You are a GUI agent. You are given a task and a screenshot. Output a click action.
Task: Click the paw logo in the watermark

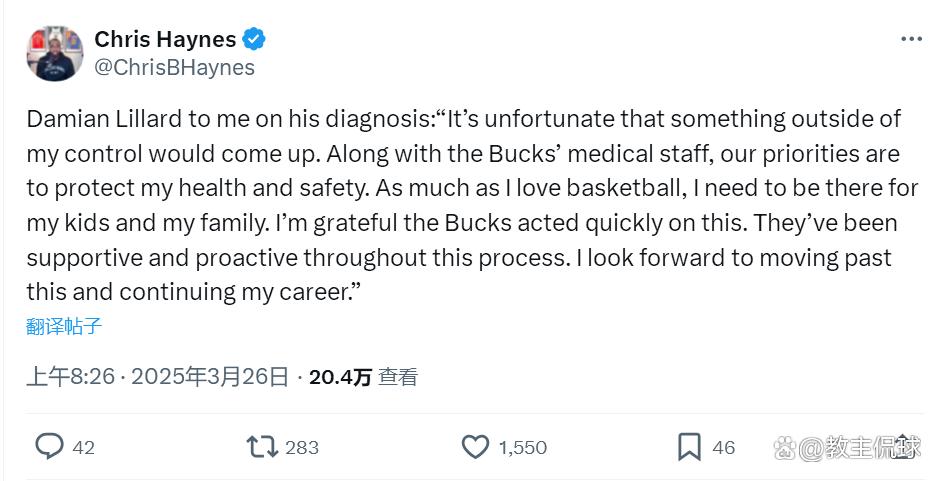point(787,446)
